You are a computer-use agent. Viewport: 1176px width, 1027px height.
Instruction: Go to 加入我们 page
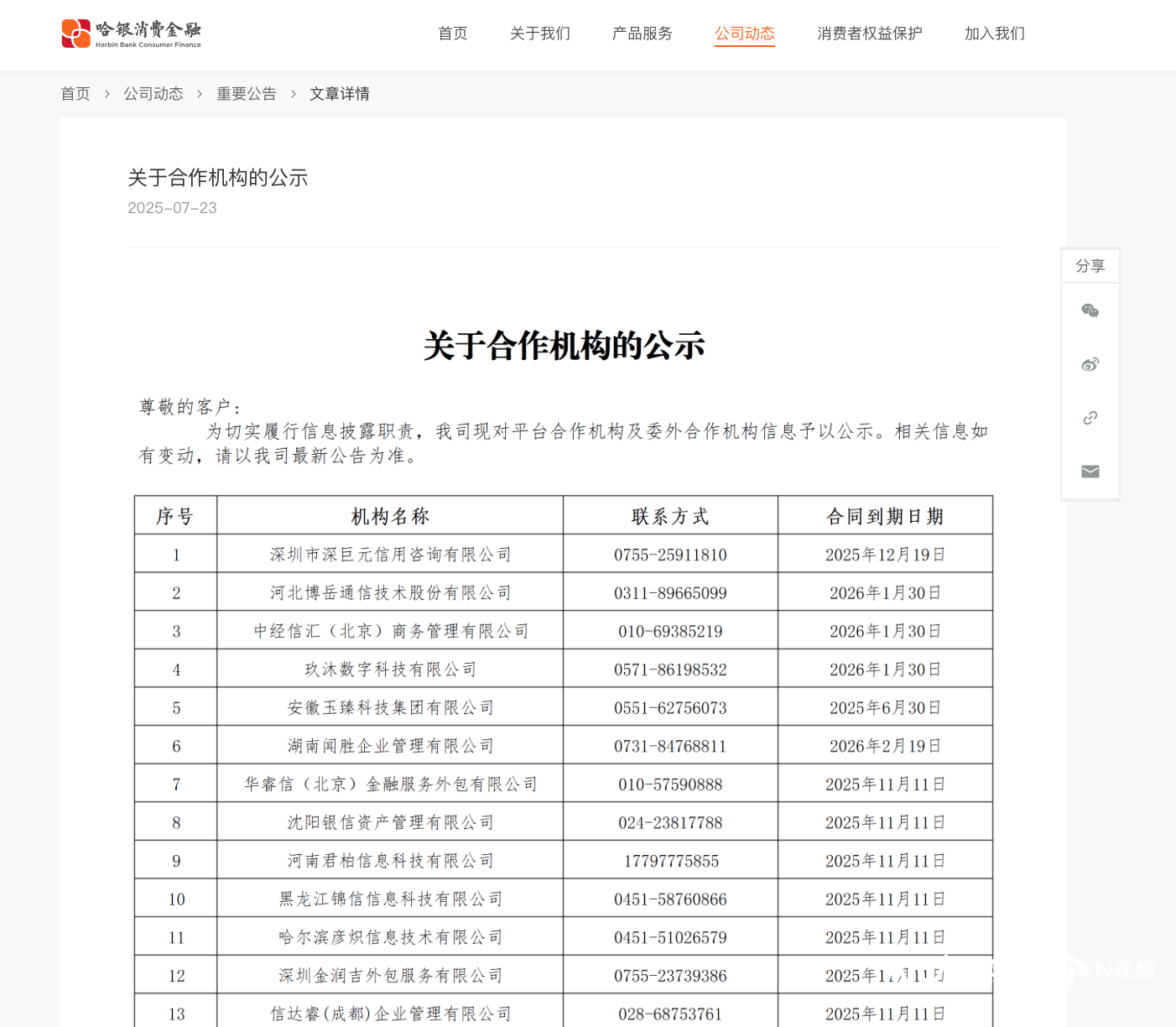[994, 34]
